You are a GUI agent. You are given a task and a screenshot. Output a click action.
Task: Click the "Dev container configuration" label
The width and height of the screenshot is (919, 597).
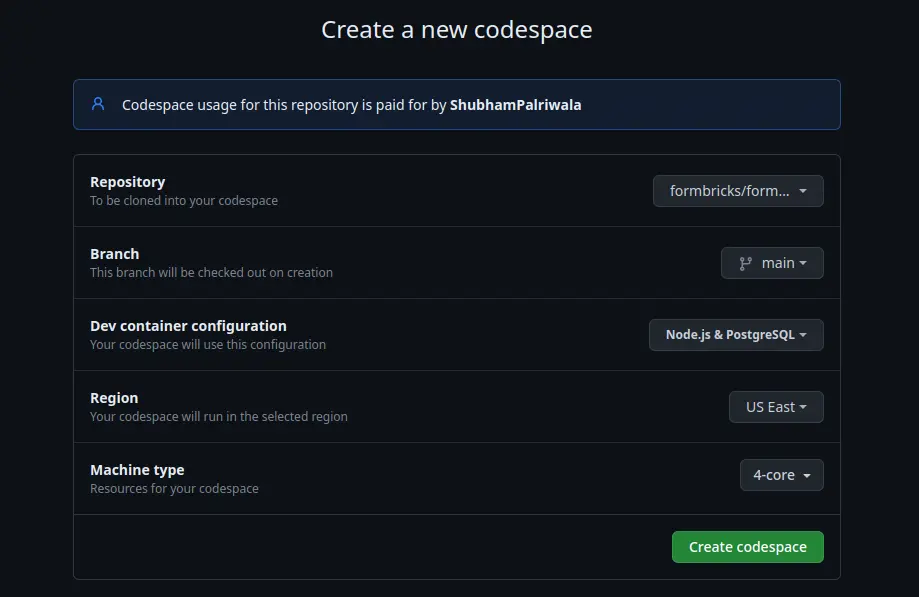coord(188,326)
